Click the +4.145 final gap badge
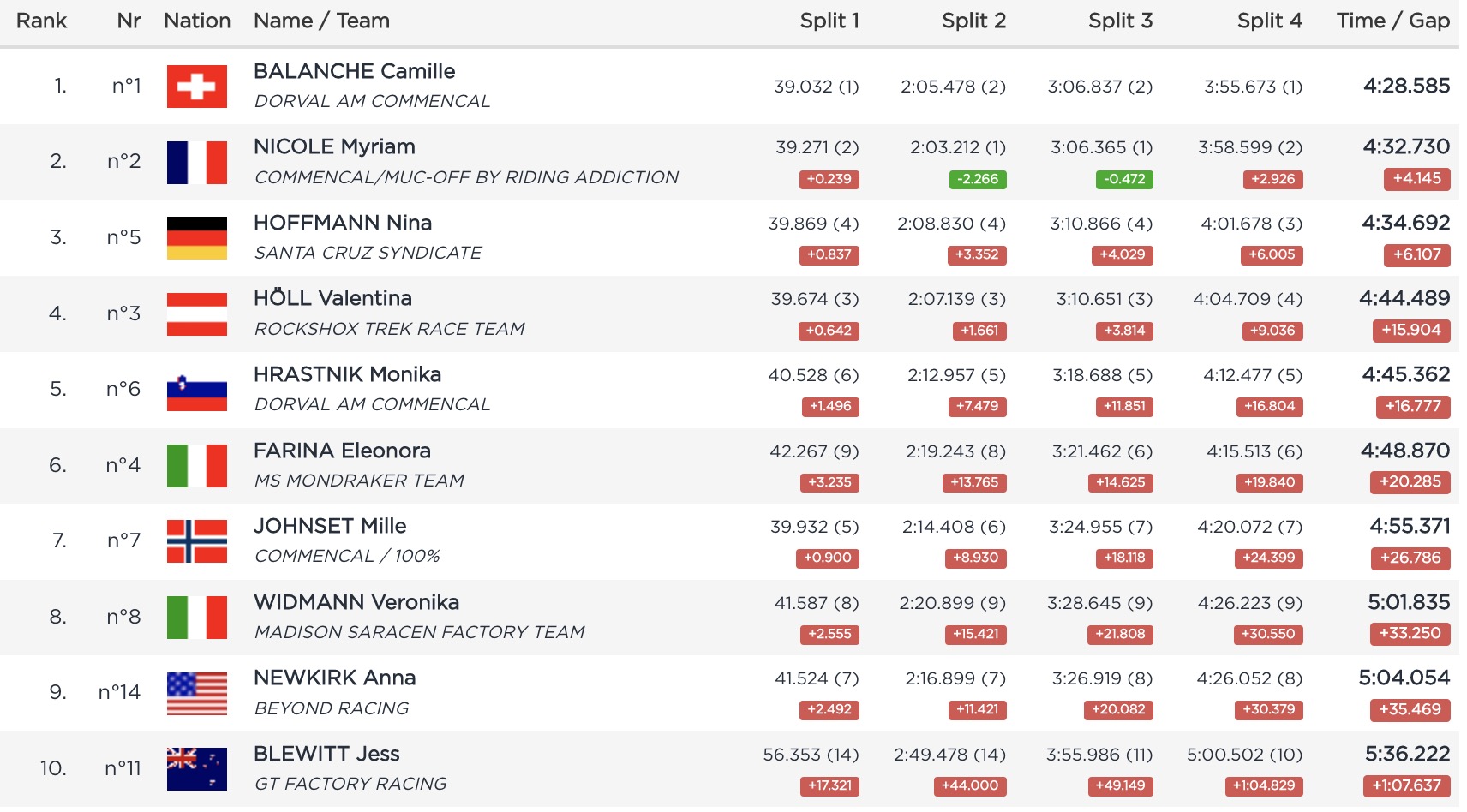This screenshot has height=812, width=1467. (x=1416, y=179)
